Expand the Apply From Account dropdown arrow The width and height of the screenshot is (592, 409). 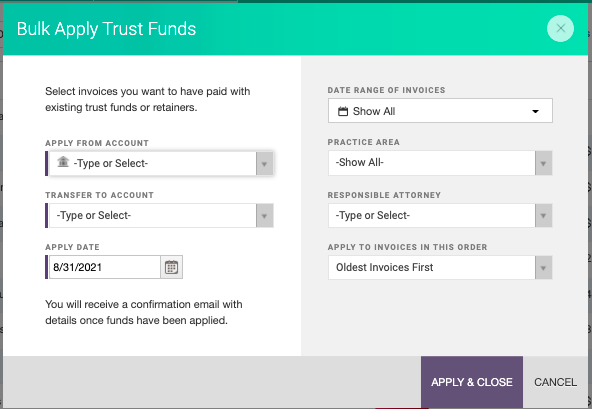pos(264,164)
